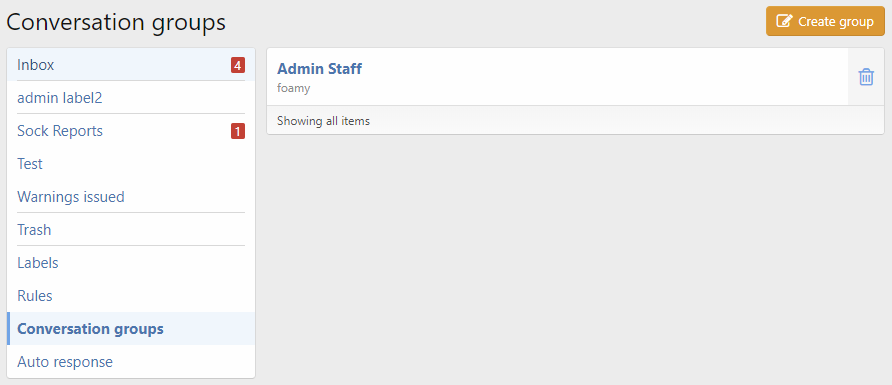Select the Test label in sidebar
The height and width of the screenshot is (385, 892).
(131, 164)
